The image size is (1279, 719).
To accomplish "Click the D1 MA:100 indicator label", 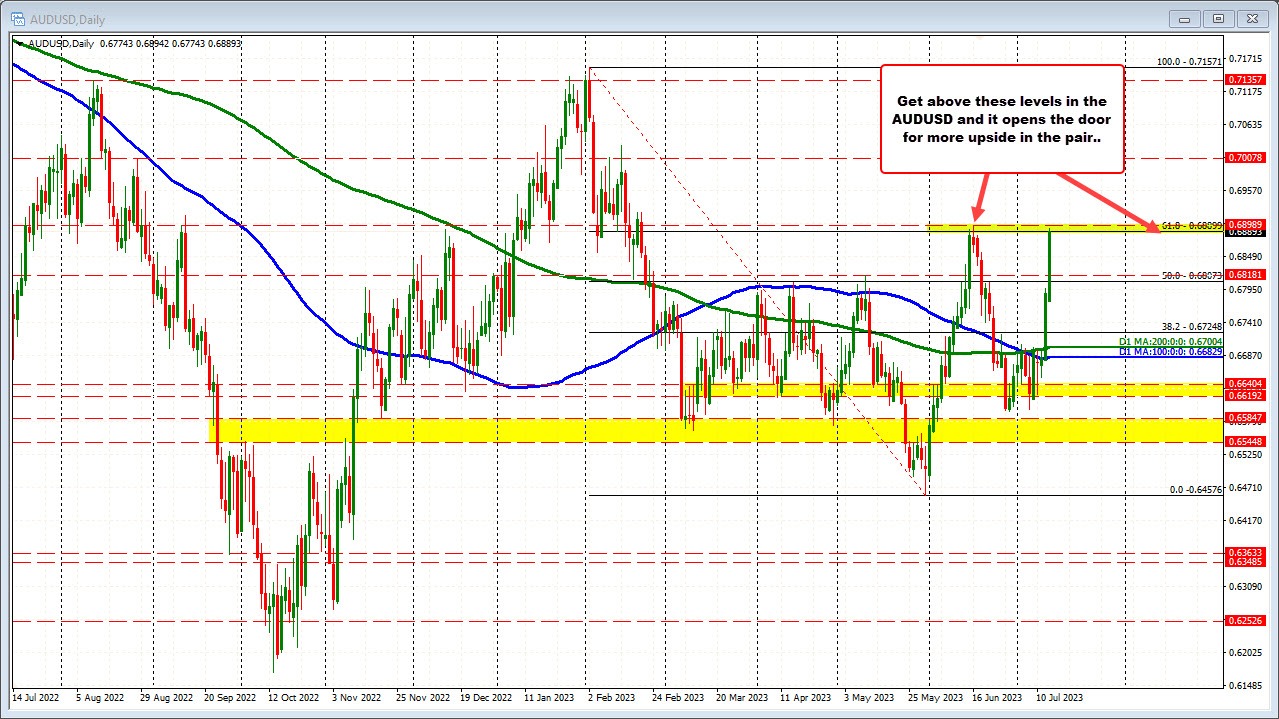I will (x=1170, y=352).
